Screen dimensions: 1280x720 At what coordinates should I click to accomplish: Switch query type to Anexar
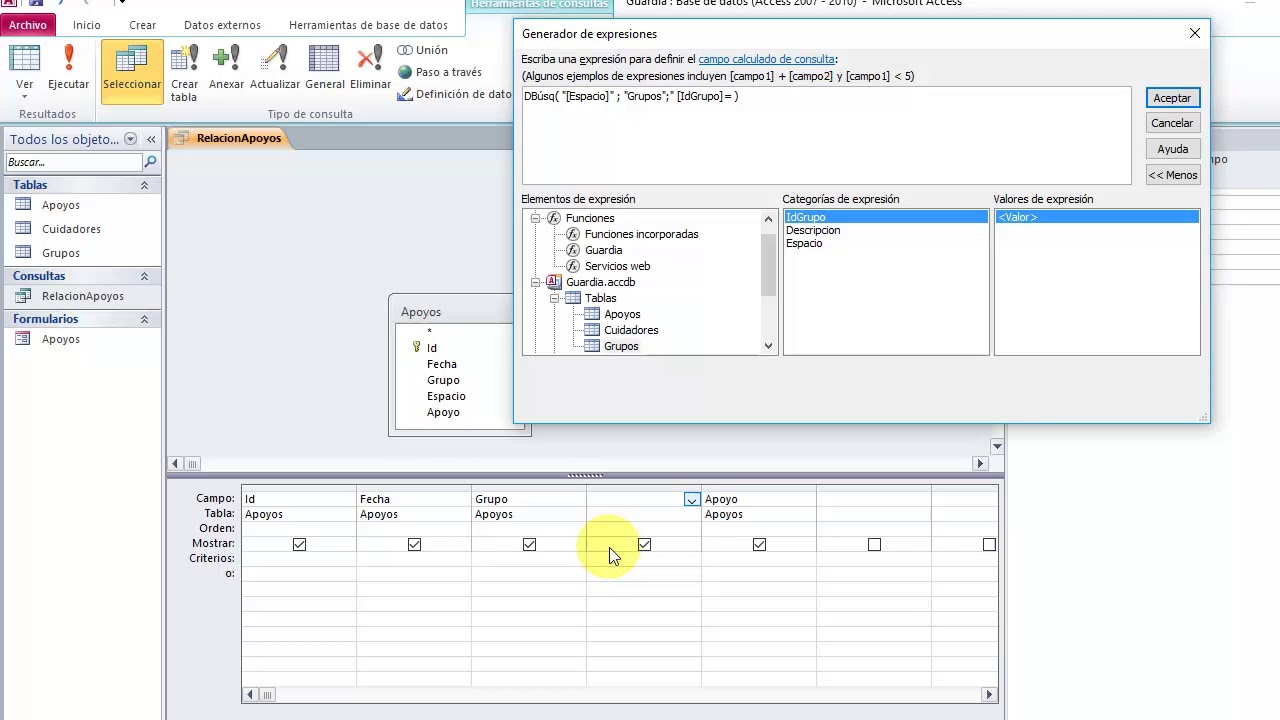(x=226, y=68)
